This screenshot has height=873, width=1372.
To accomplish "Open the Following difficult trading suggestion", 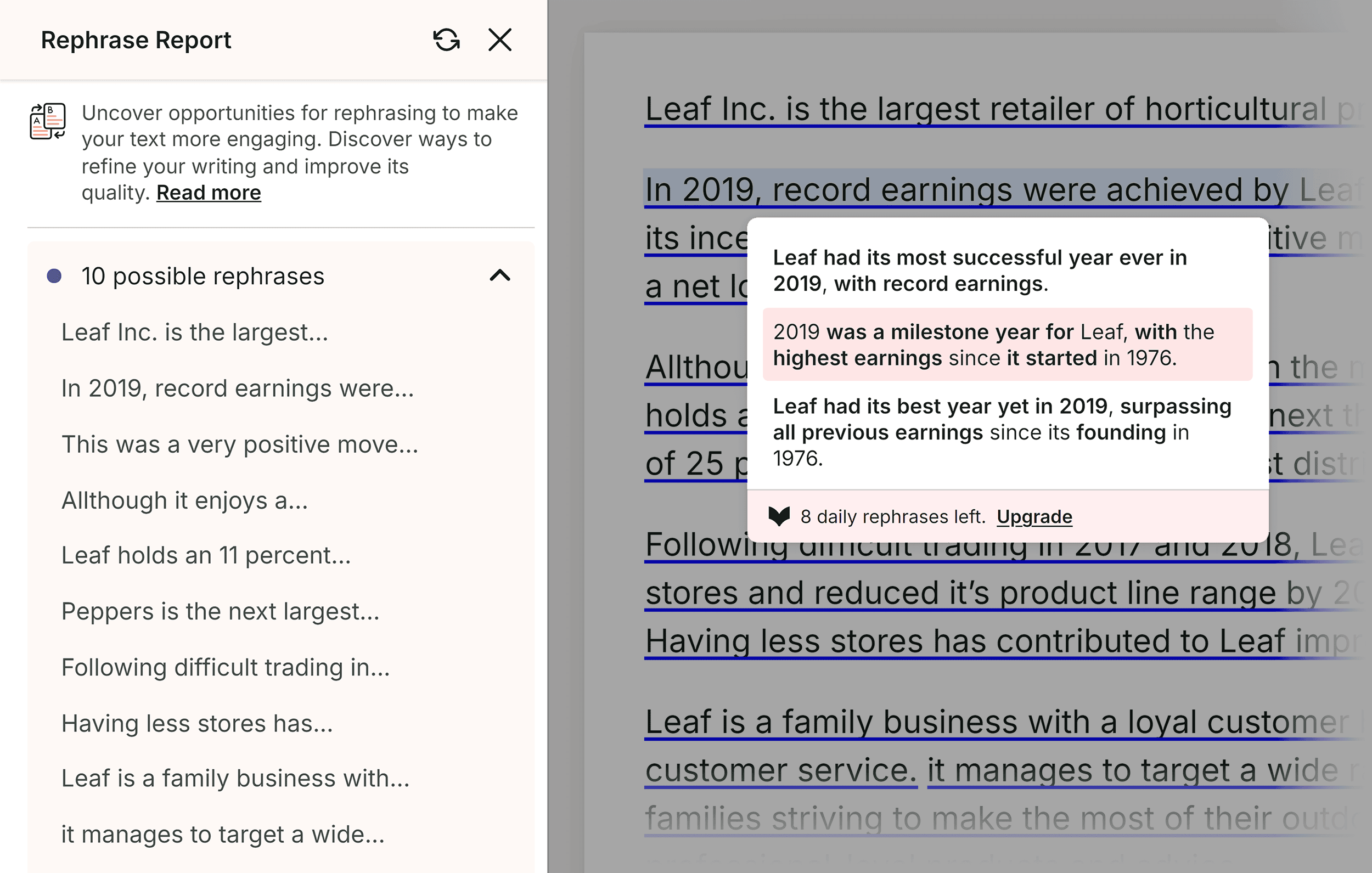I will pyautogui.click(x=225, y=667).
